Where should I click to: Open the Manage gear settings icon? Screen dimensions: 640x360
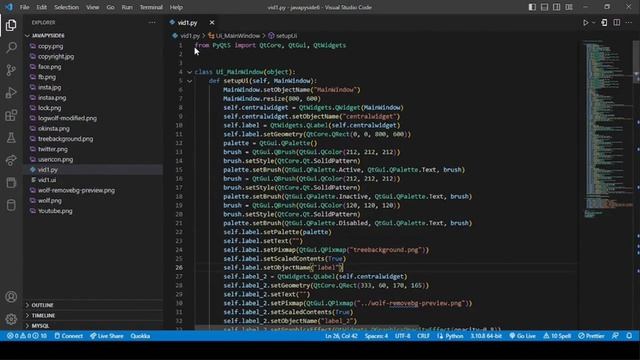click(x=11, y=319)
